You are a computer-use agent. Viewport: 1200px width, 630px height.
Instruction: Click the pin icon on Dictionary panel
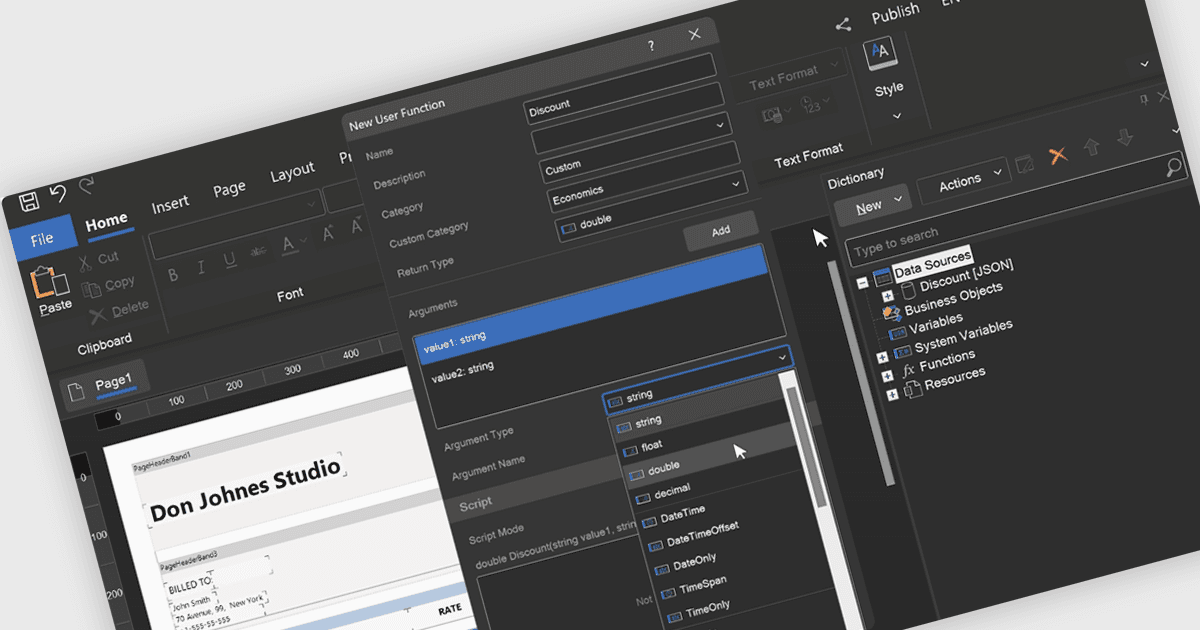[x=1144, y=100]
